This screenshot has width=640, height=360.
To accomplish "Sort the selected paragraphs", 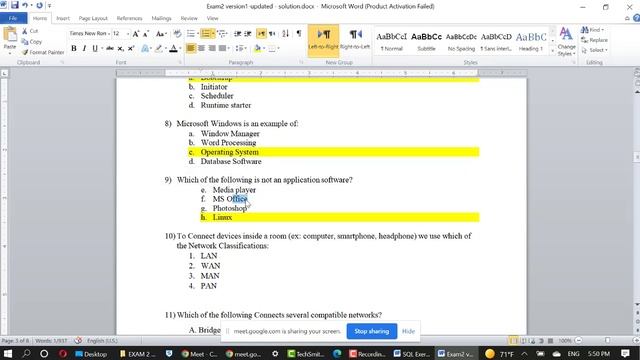I will pyautogui.click(x=285, y=34).
